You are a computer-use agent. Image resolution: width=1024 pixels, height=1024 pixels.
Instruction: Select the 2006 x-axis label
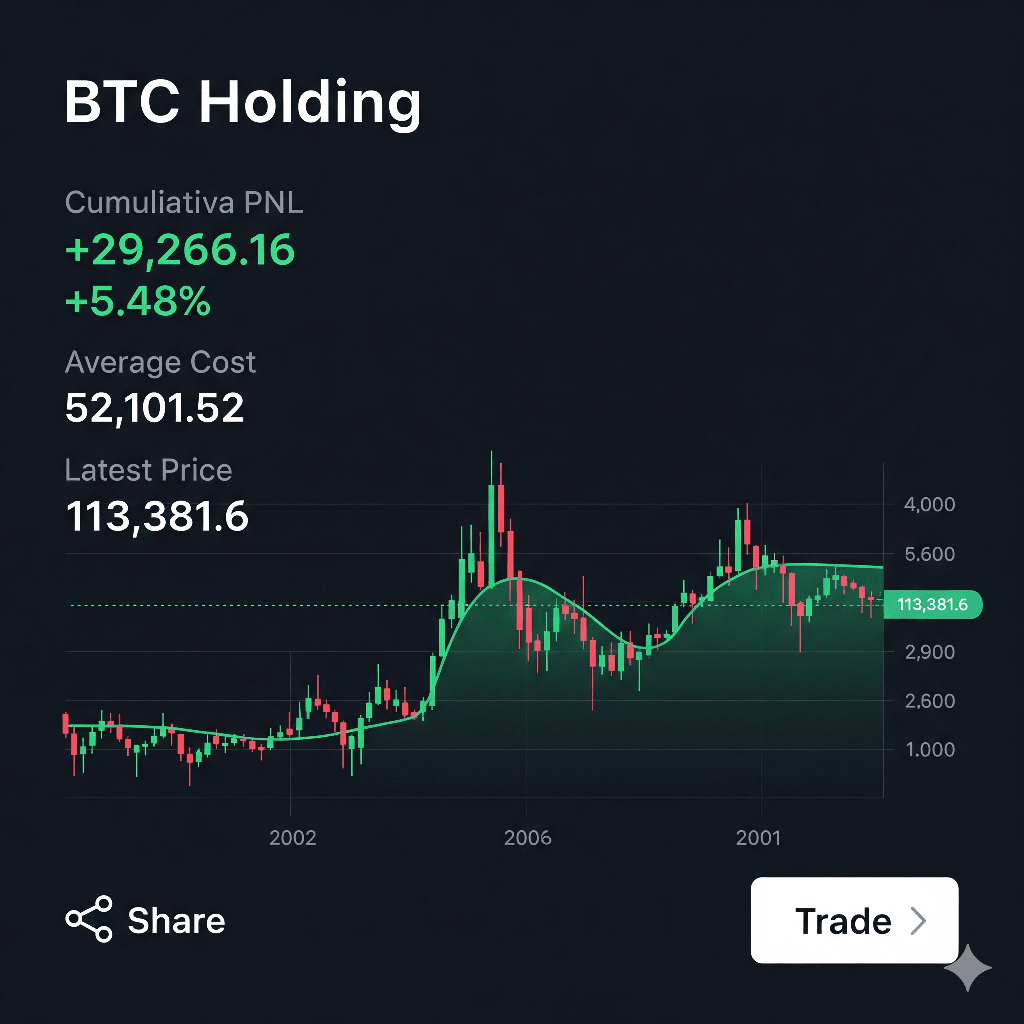tap(528, 838)
